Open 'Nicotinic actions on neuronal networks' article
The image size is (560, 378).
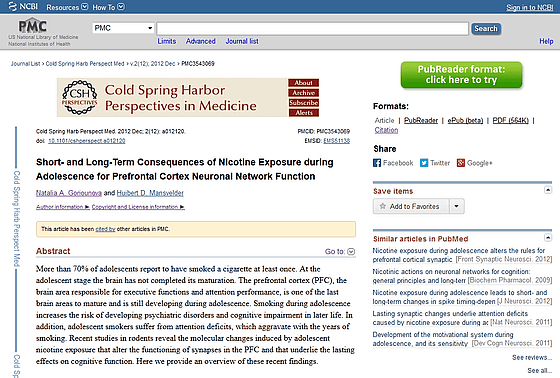(451, 276)
